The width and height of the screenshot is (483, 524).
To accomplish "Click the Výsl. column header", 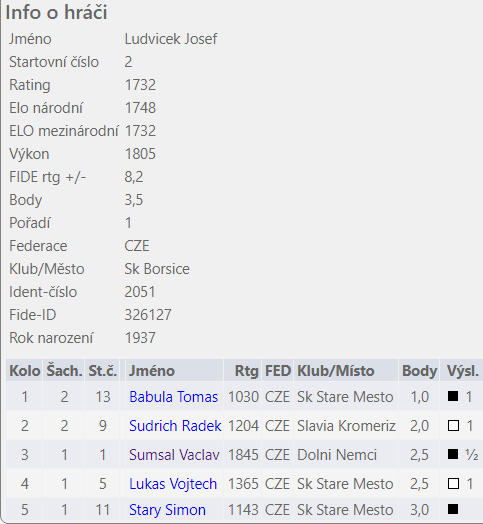I will pos(462,371).
